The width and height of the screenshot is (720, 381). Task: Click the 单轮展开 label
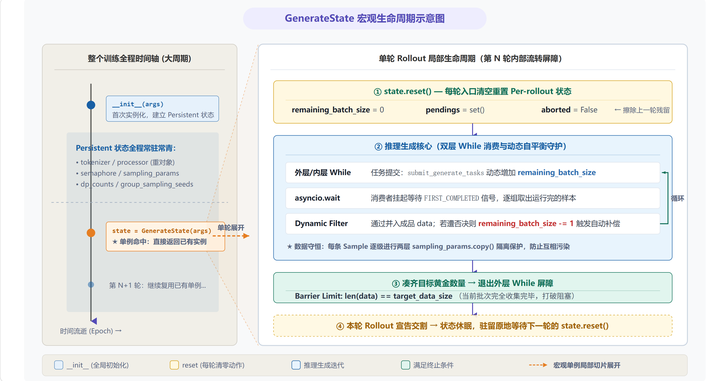coord(231,228)
